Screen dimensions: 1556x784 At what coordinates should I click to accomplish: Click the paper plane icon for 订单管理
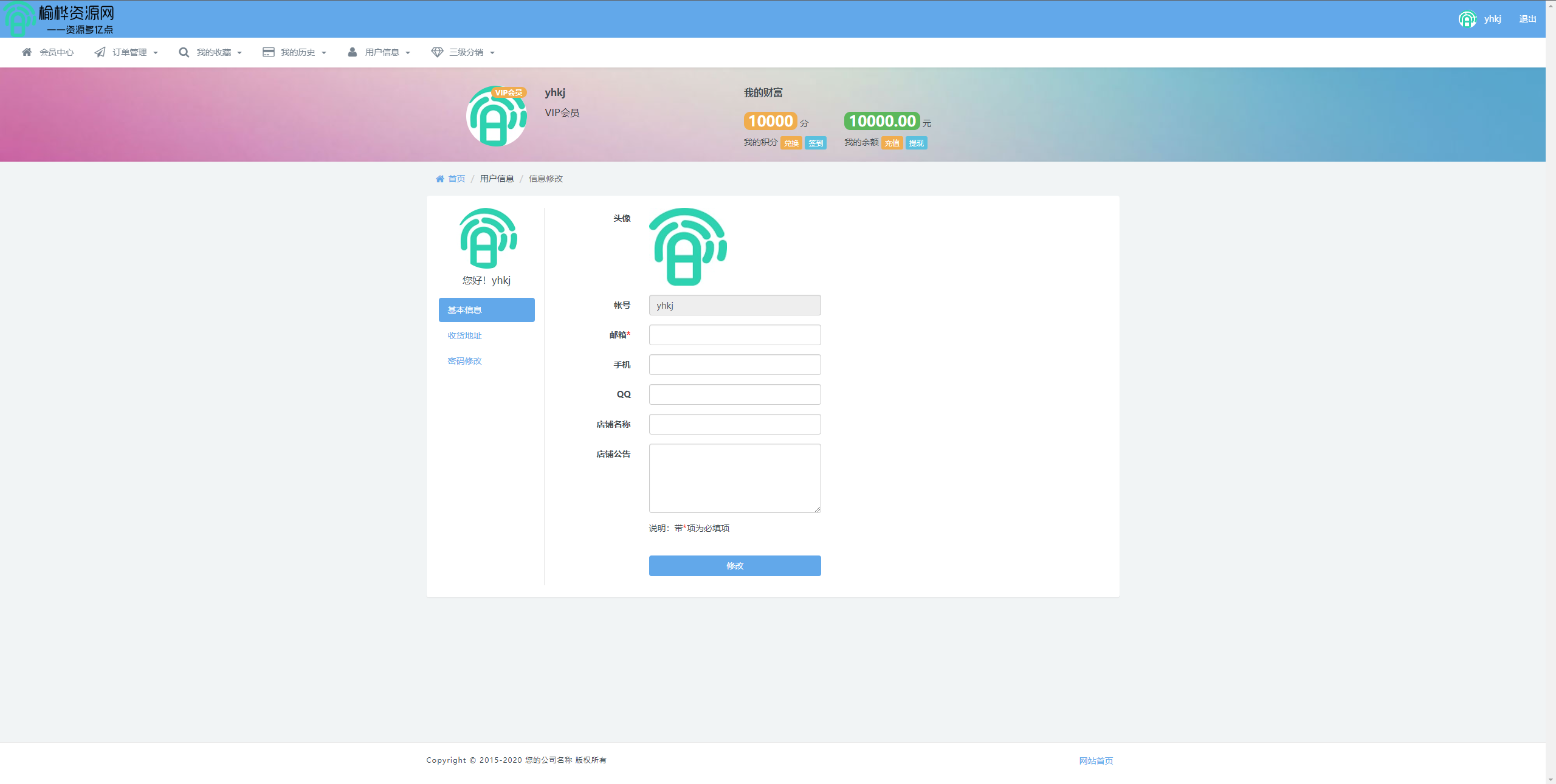100,52
